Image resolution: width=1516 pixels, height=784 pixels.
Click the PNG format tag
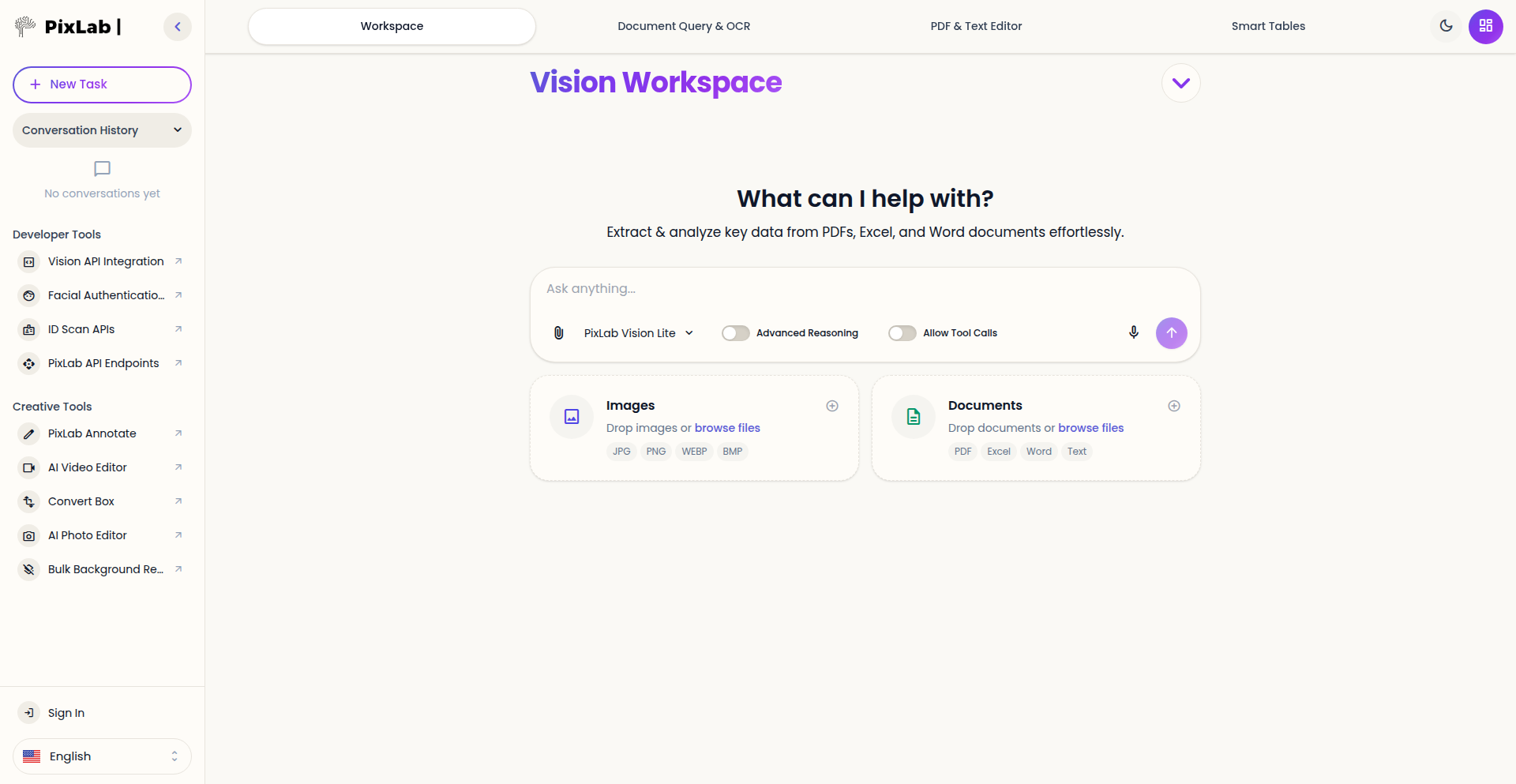655,452
